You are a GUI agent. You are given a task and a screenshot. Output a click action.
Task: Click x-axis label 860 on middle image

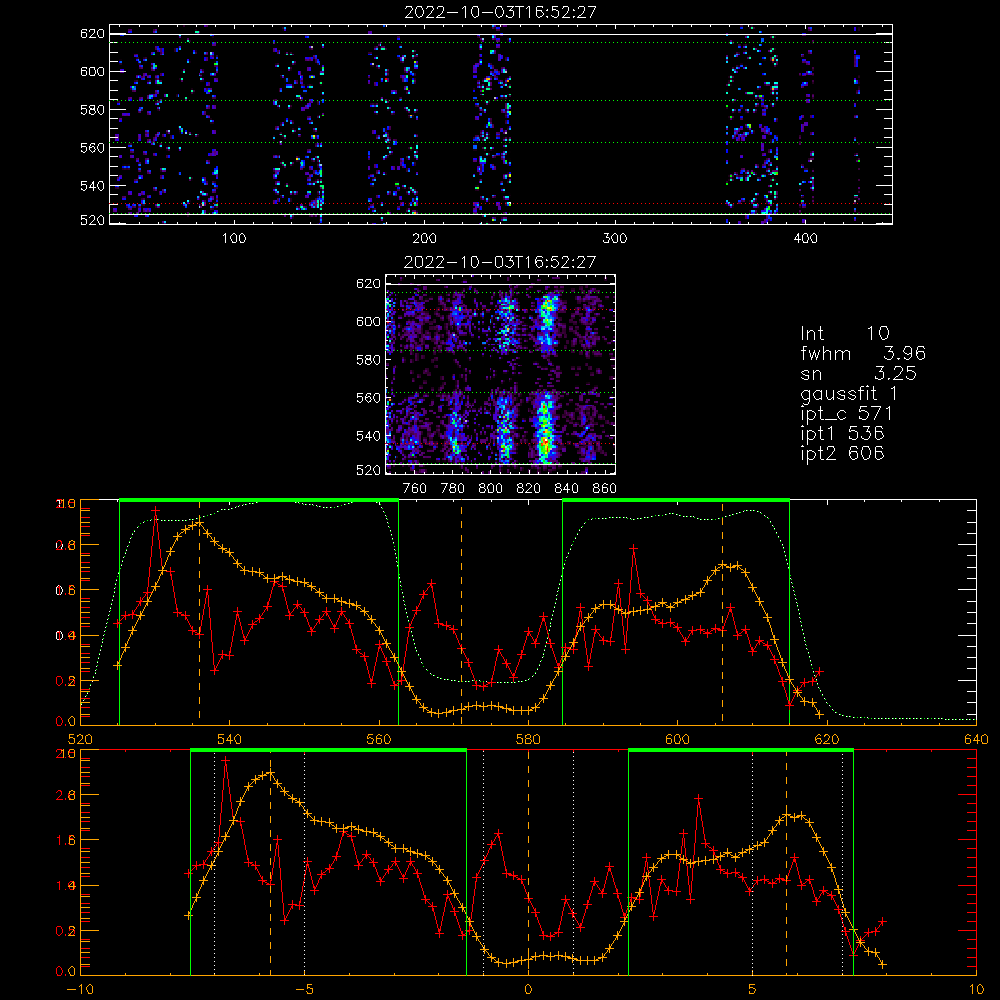point(605,489)
